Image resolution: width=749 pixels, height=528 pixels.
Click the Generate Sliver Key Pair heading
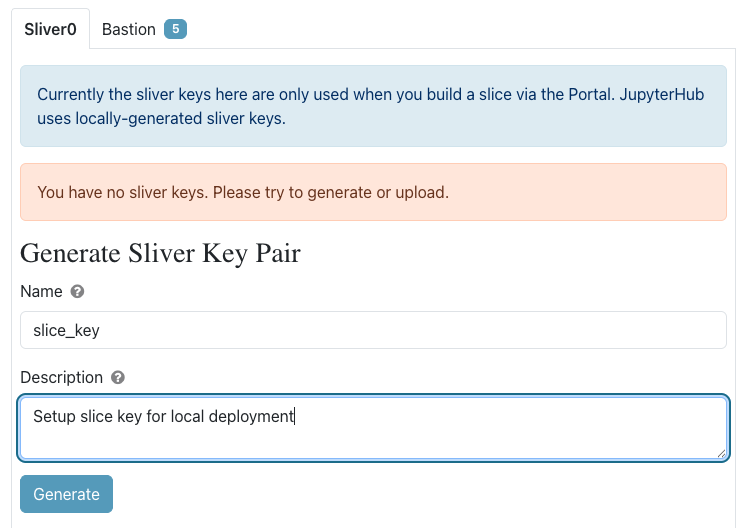tap(160, 253)
